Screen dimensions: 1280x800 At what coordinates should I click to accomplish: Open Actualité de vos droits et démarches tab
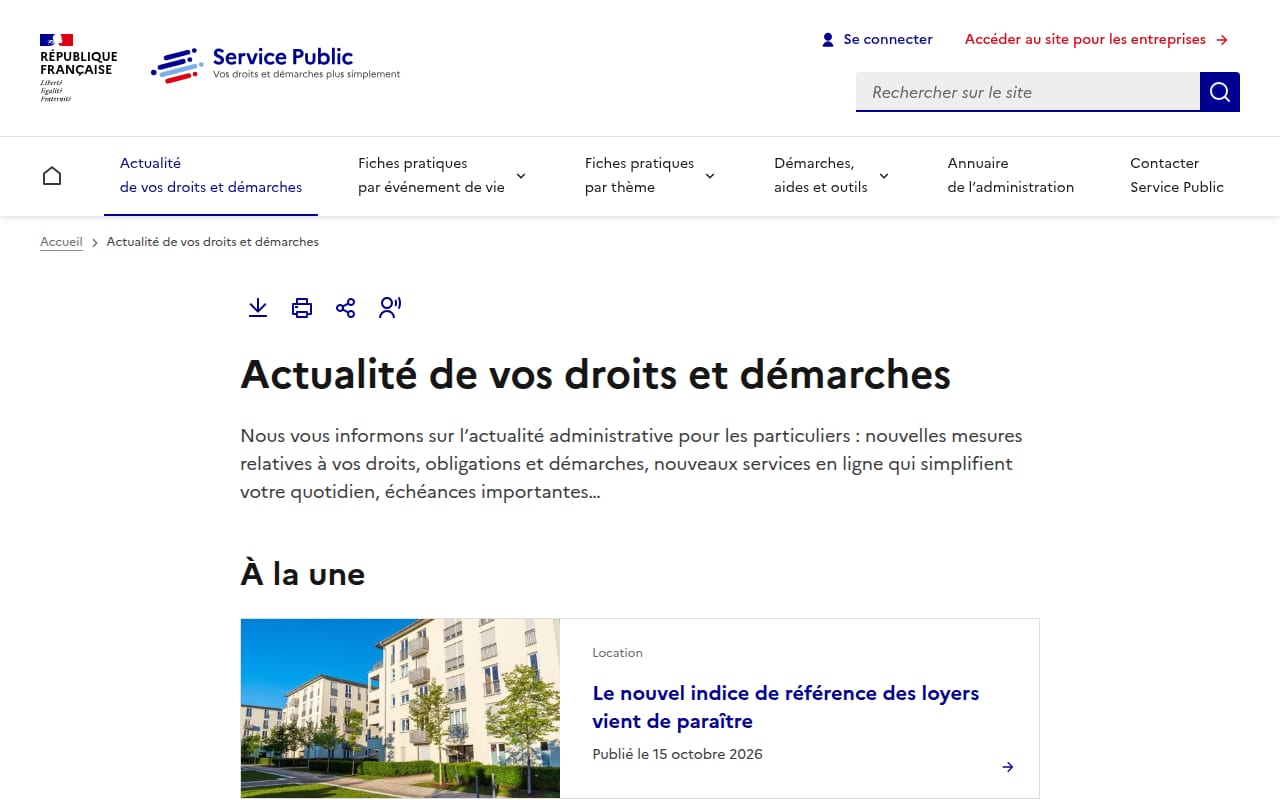coord(211,175)
